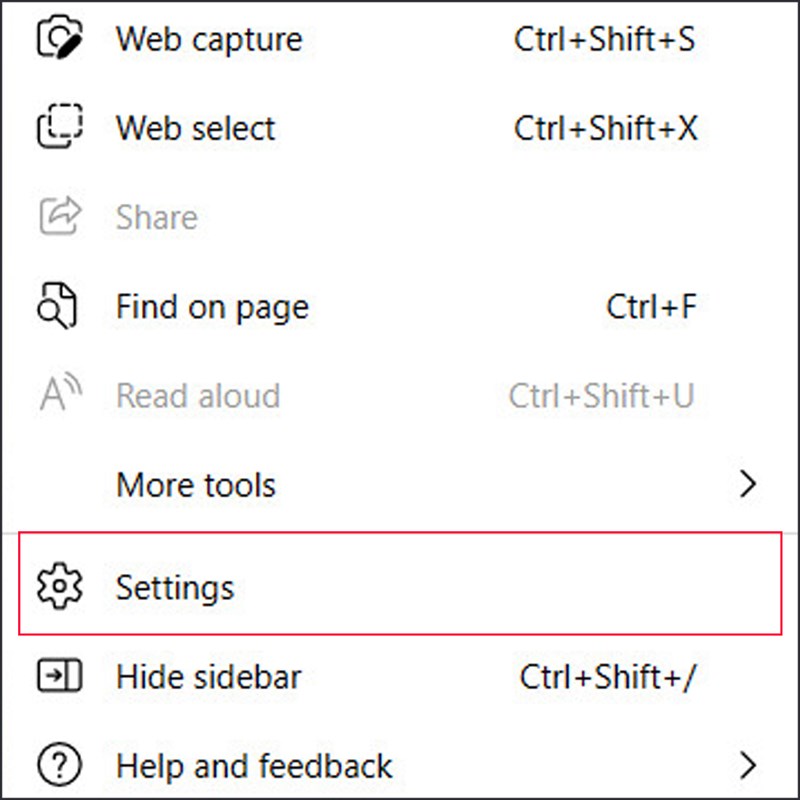Viewport: 800px width, 800px height.
Task: Open the Share option
Action: [156, 217]
